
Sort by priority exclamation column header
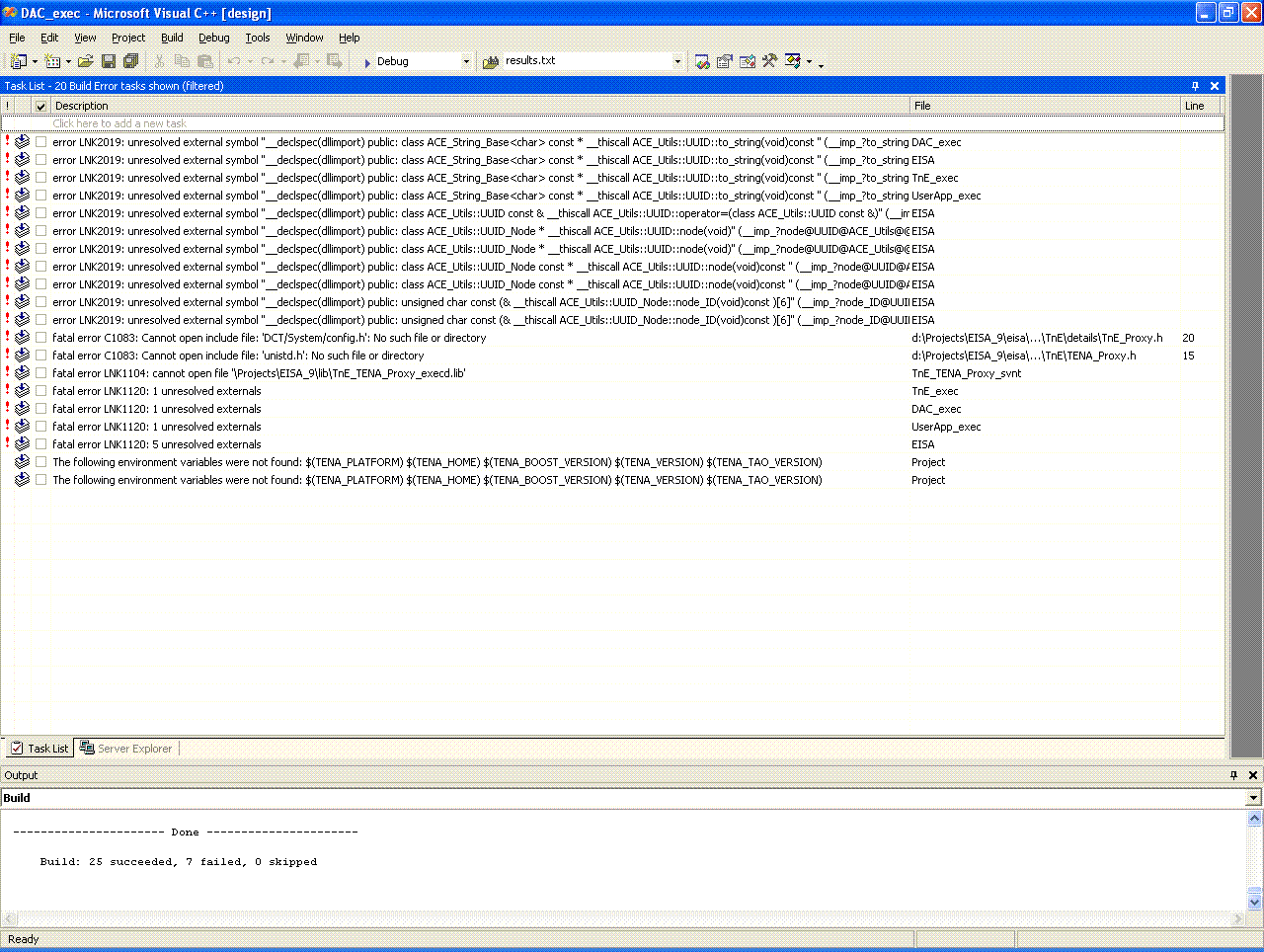[8, 106]
